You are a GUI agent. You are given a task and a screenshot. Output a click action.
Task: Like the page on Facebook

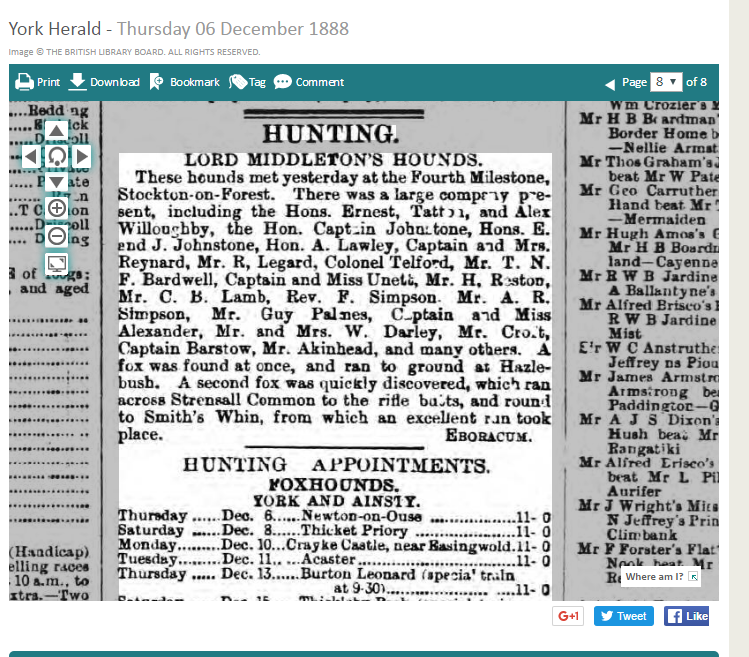(x=687, y=616)
